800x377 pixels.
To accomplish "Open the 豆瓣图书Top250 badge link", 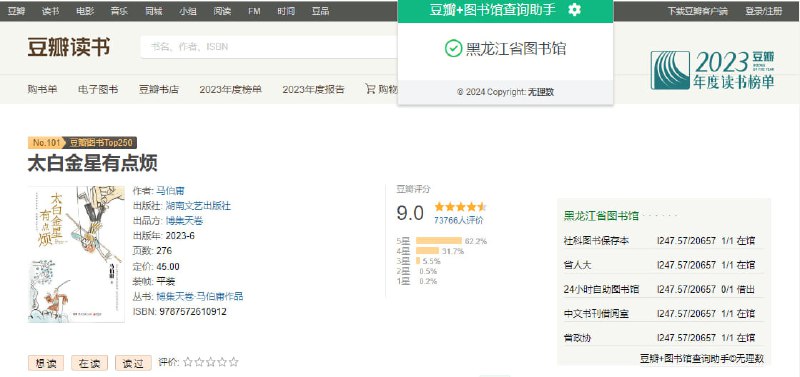I will (101, 142).
